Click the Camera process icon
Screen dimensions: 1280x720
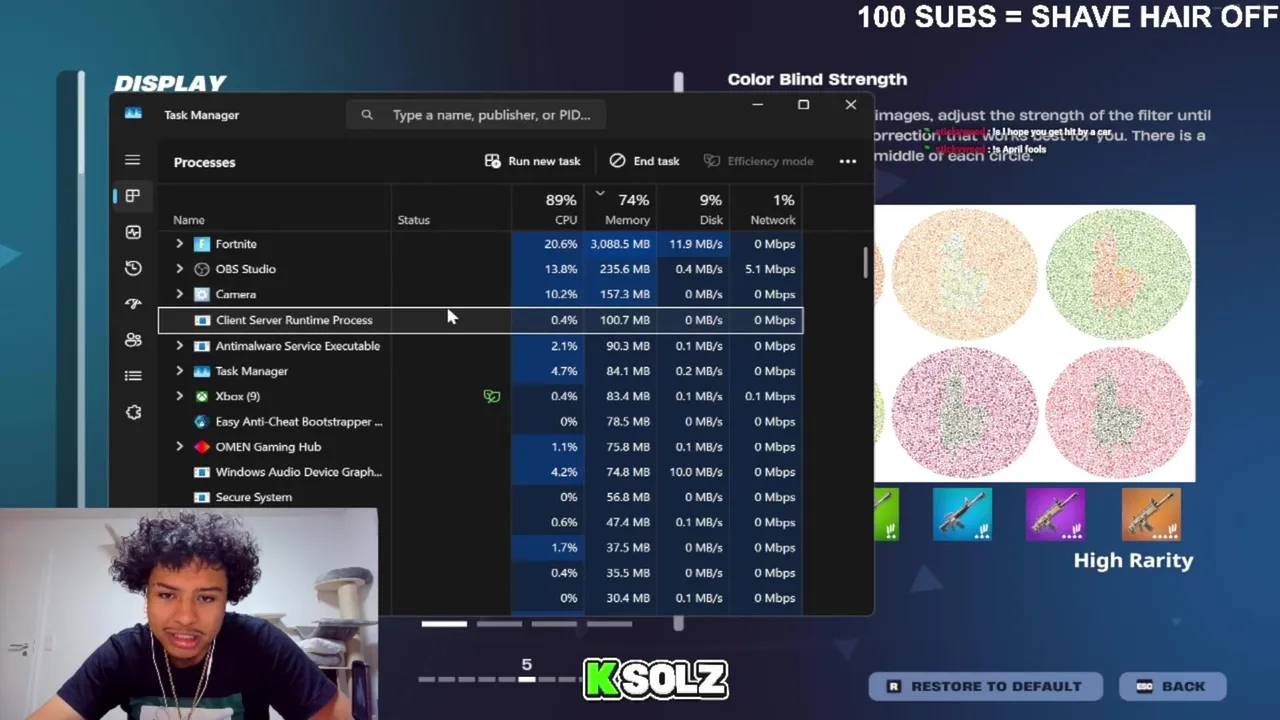(202, 294)
